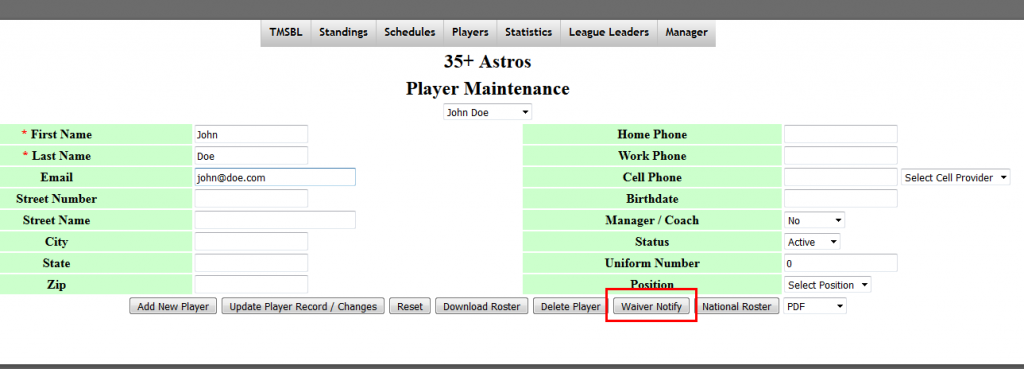Click Update Player Record / Changes
1024x369 pixels.
(x=303, y=307)
